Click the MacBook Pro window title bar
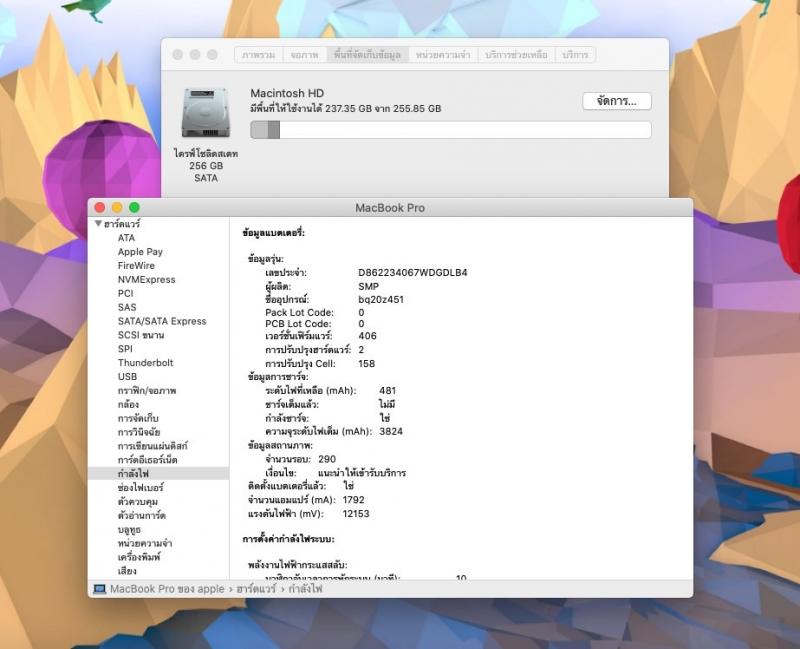 390,208
